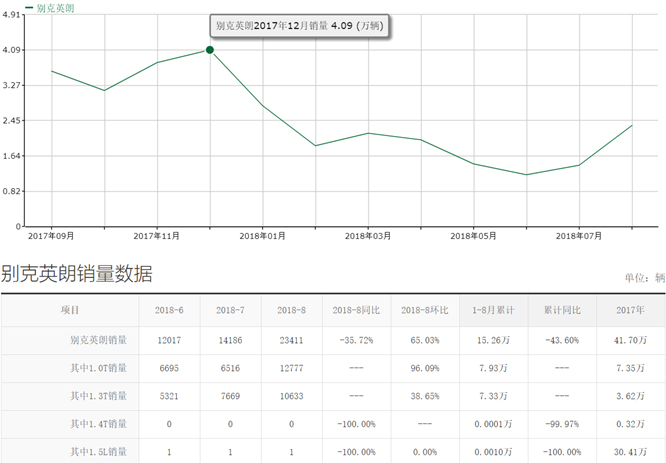
Task: Click the 7.93万 cell
Action: (494, 368)
